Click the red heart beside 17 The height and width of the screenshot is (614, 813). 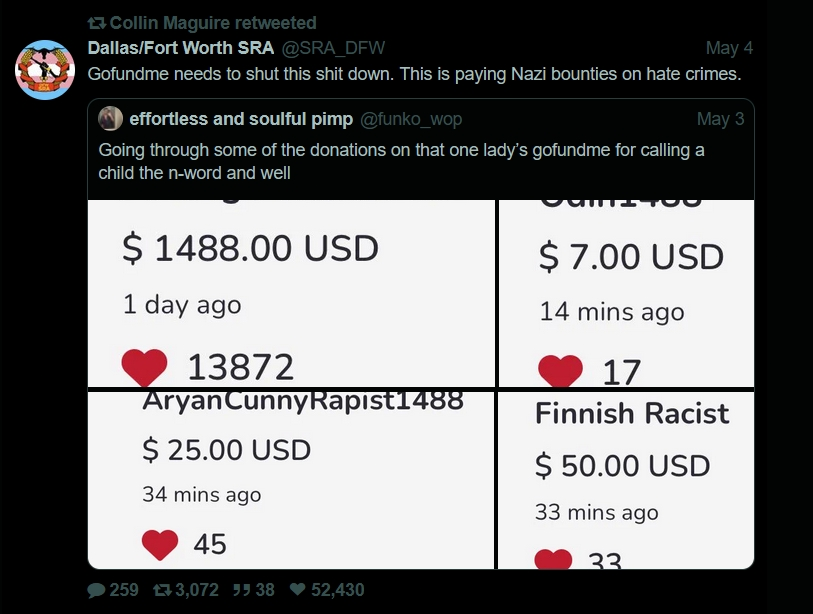coord(560,372)
